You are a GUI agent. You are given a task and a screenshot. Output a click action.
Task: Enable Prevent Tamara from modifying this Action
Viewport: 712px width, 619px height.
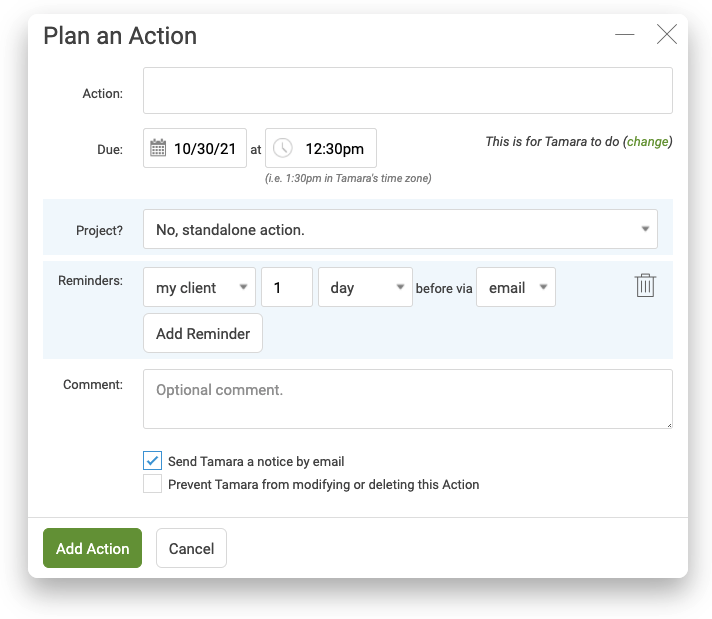[x=153, y=484]
